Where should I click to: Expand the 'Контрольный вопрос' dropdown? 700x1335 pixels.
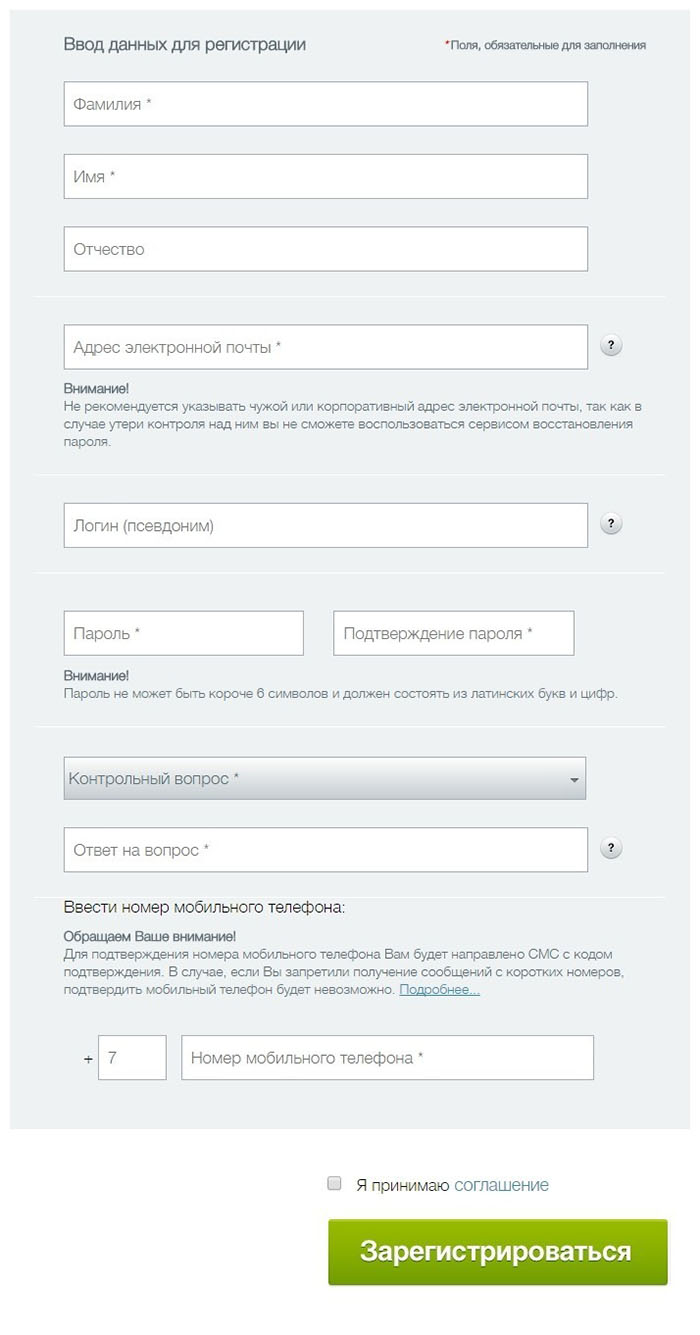click(x=325, y=778)
